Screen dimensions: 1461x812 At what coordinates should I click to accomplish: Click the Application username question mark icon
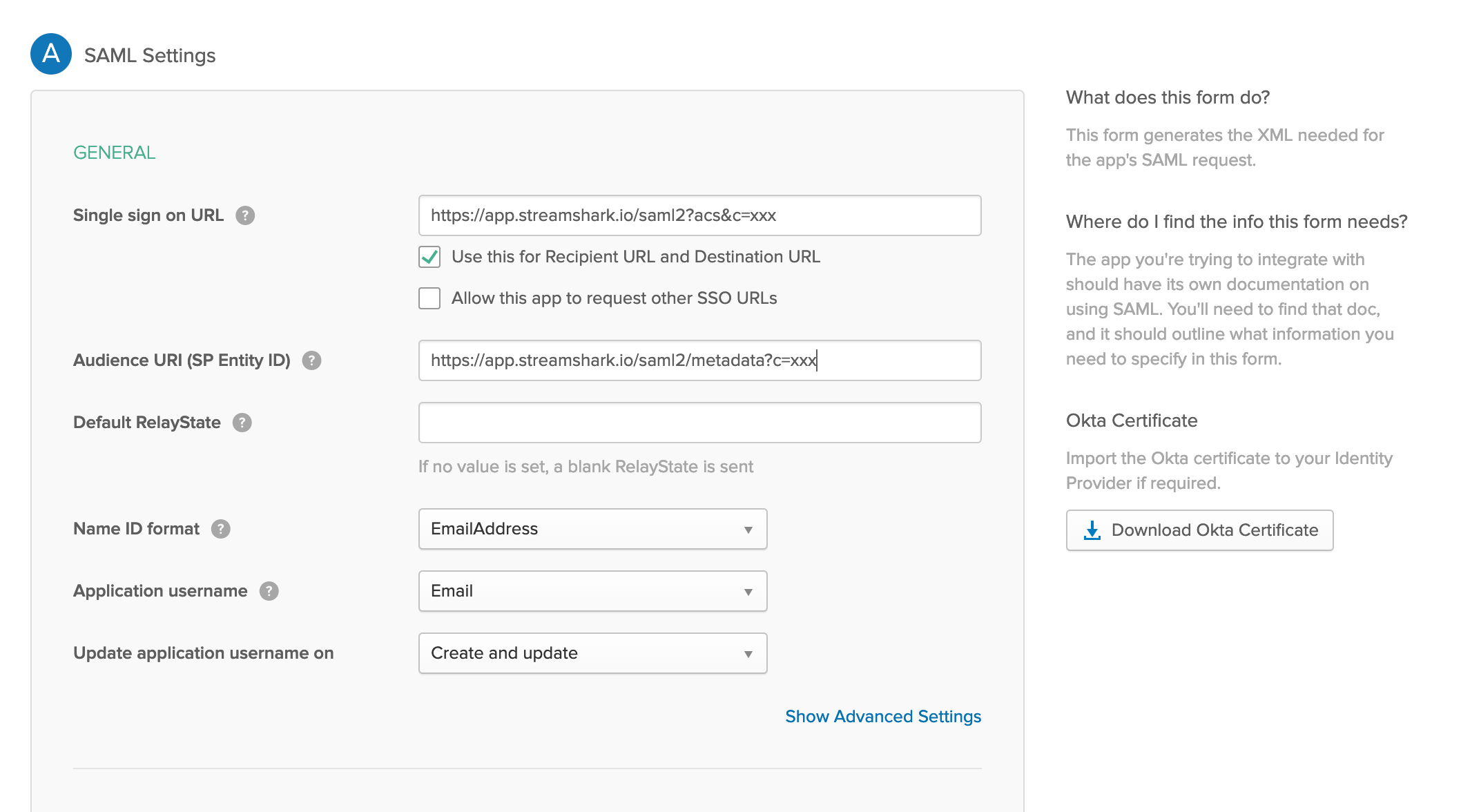click(269, 591)
